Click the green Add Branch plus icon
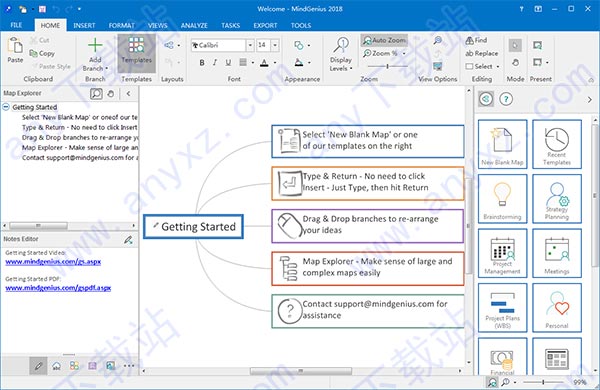Image resolution: width=600 pixels, height=390 pixels. 95,45
